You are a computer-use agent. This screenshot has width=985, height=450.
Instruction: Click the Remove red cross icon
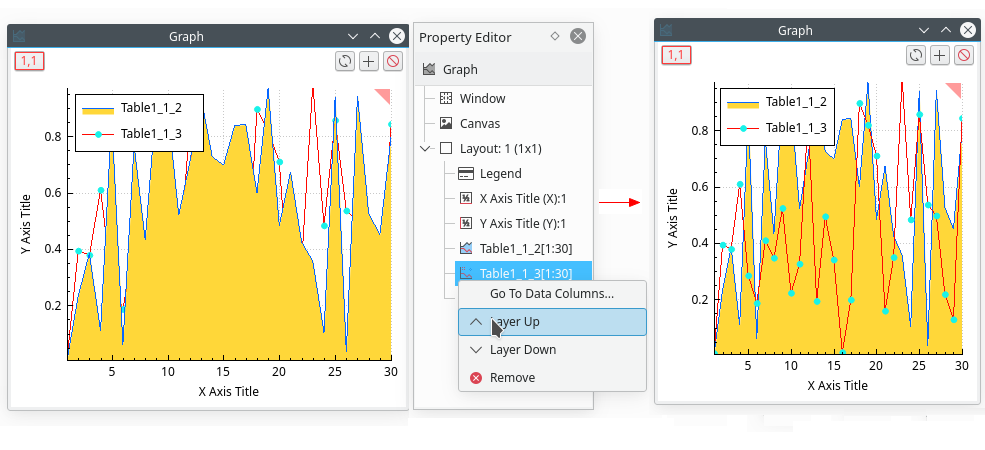click(476, 378)
